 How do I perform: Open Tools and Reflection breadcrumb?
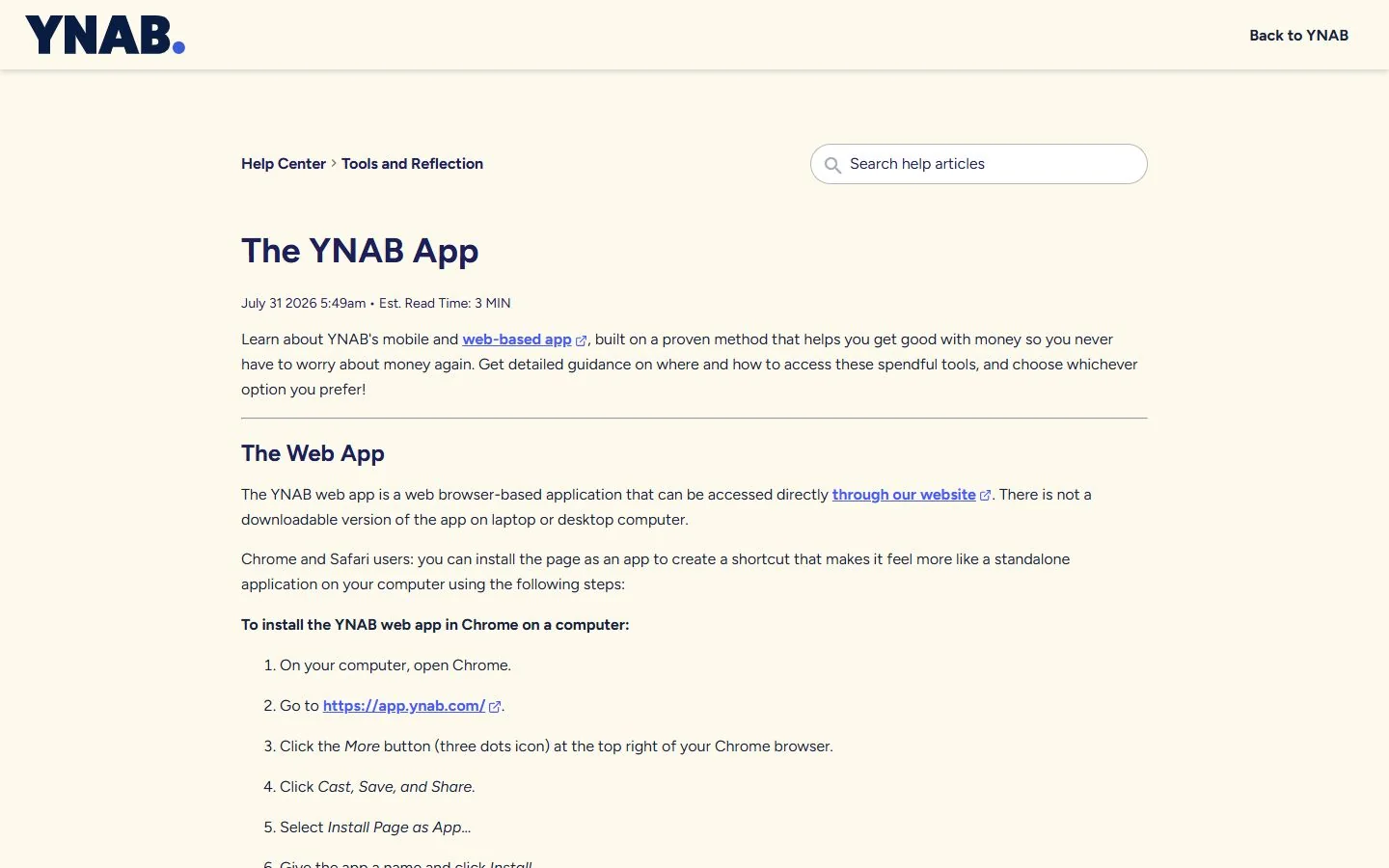[x=412, y=164]
